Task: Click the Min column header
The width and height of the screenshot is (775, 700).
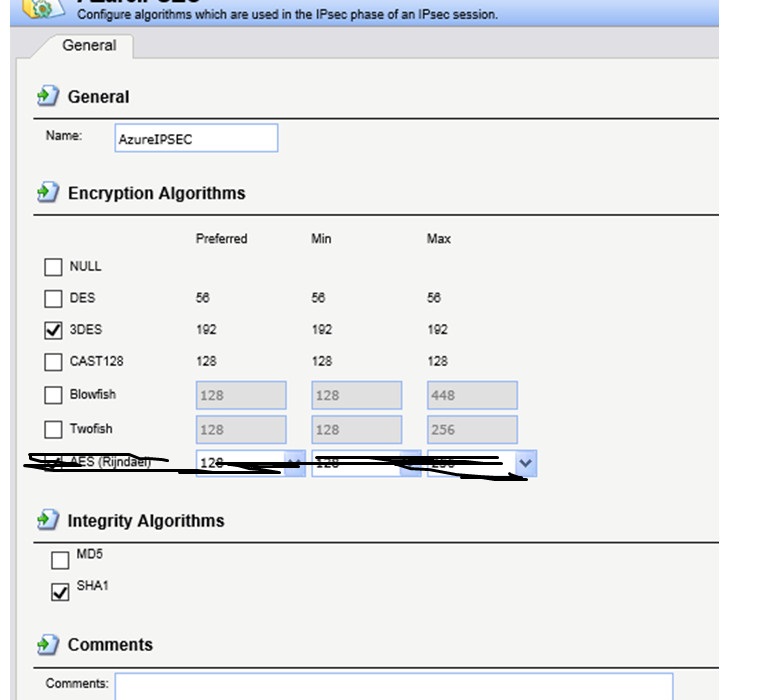Action: pyautogui.click(x=321, y=239)
